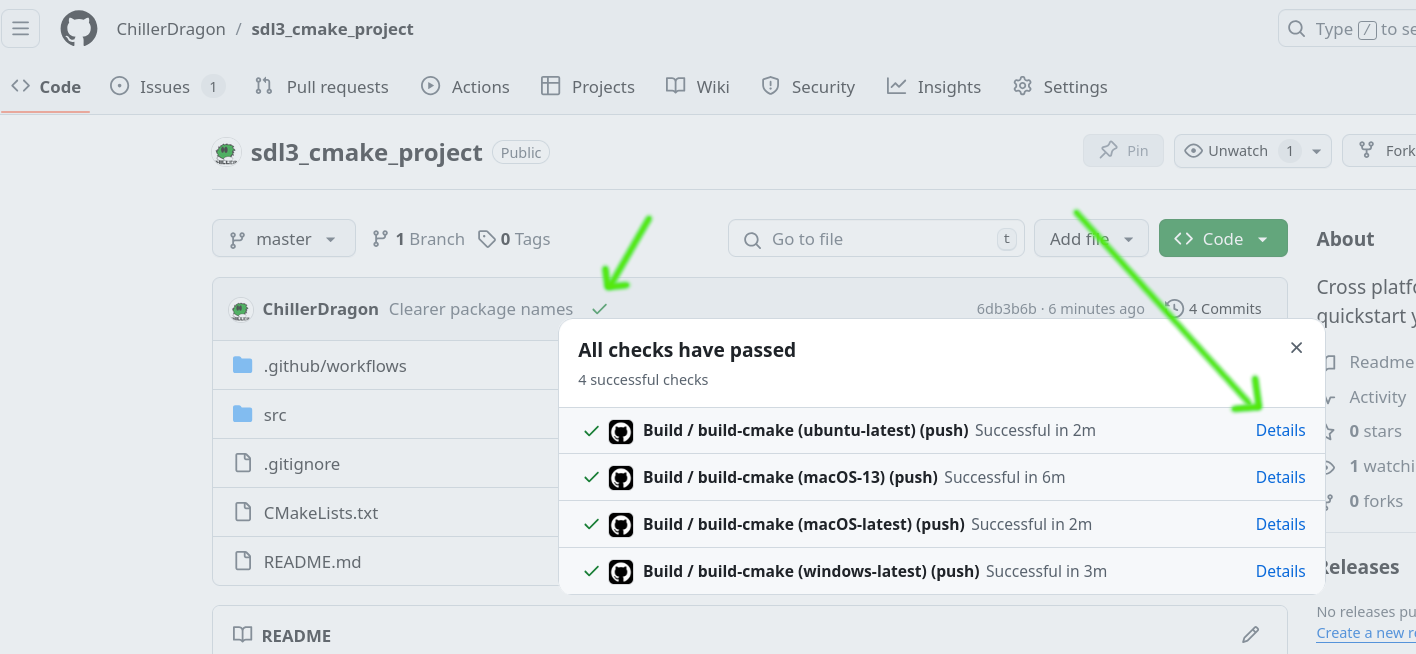The width and height of the screenshot is (1416, 654).
Task: Click 'Build / build-cmake (windows-latest) (push)' text
Action: [x=811, y=571]
